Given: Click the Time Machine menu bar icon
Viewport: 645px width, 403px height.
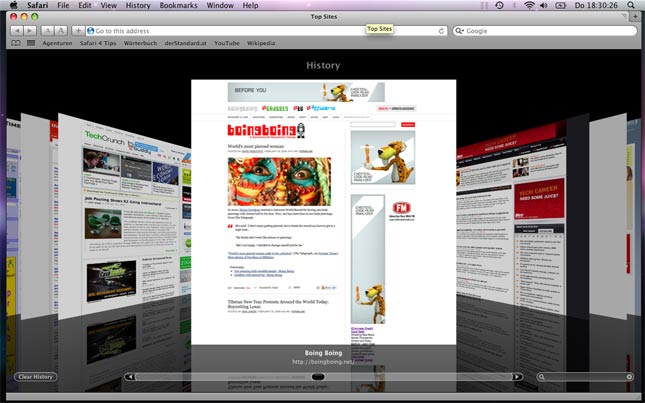Looking at the screenshot, I should point(499,5).
